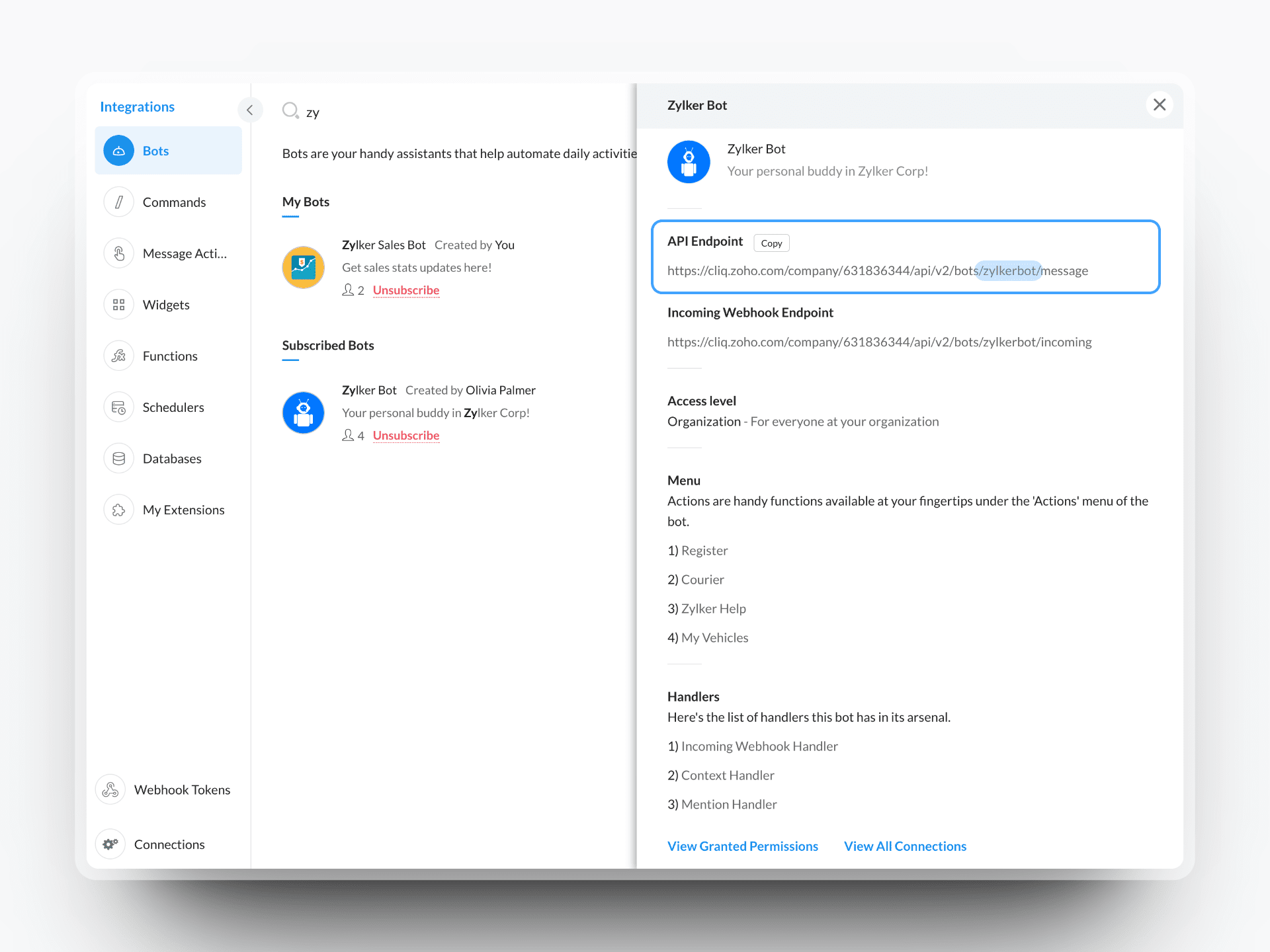Select Zylker Sales Bot avatar thumbnail
1270x952 pixels.
click(303, 267)
